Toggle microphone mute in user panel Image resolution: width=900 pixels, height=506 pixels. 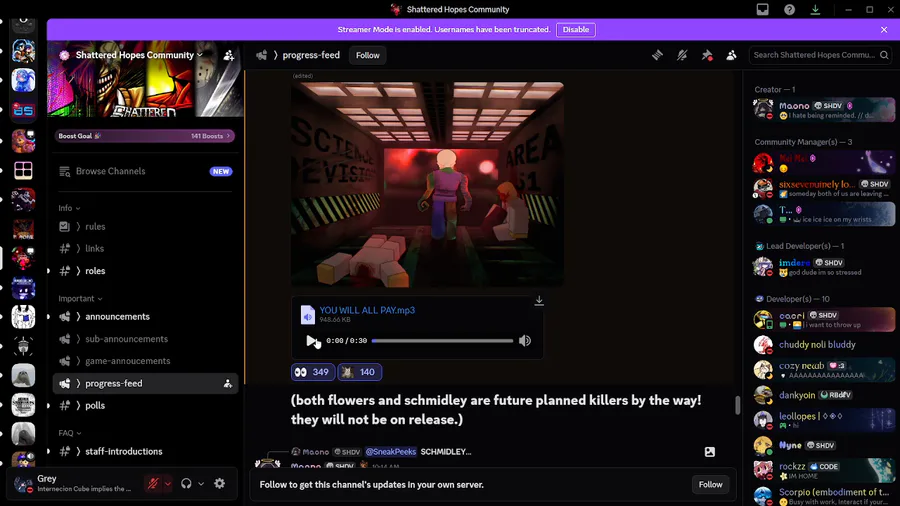click(153, 484)
